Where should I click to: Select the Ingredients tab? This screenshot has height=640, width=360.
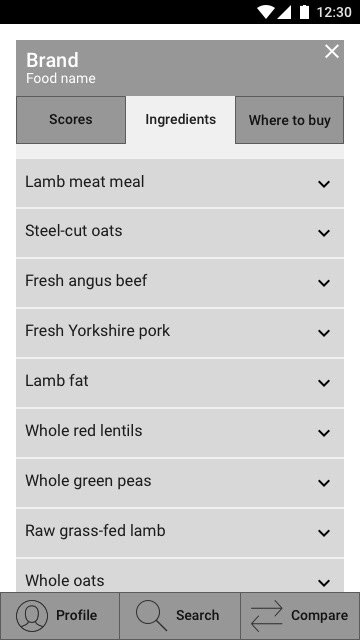pos(180,120)
